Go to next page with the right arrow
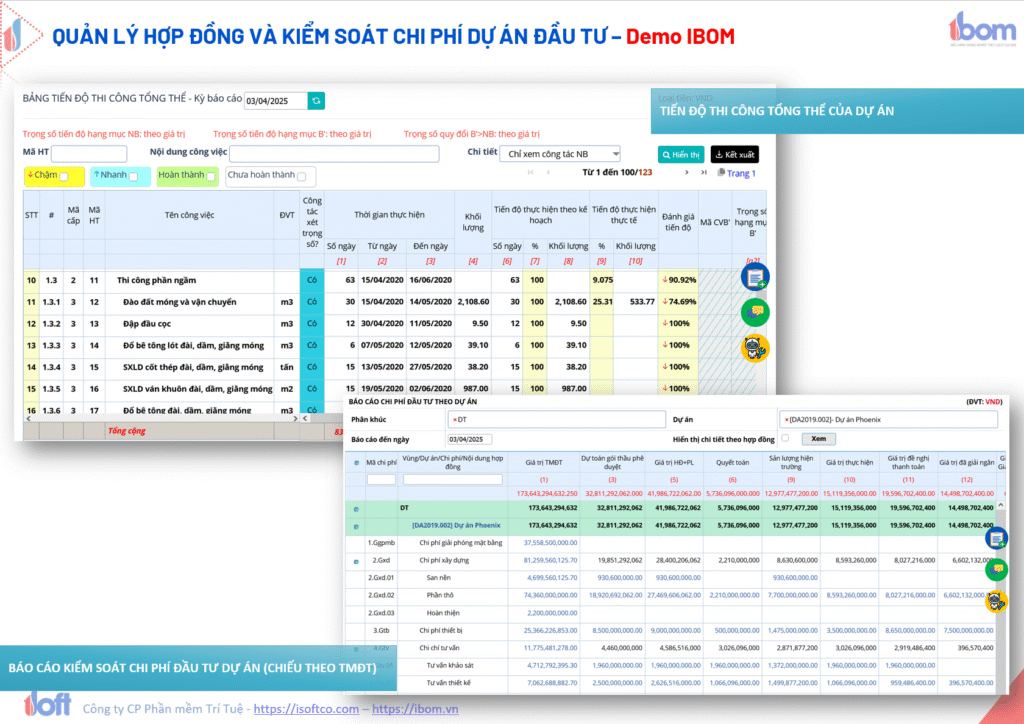 686,173
